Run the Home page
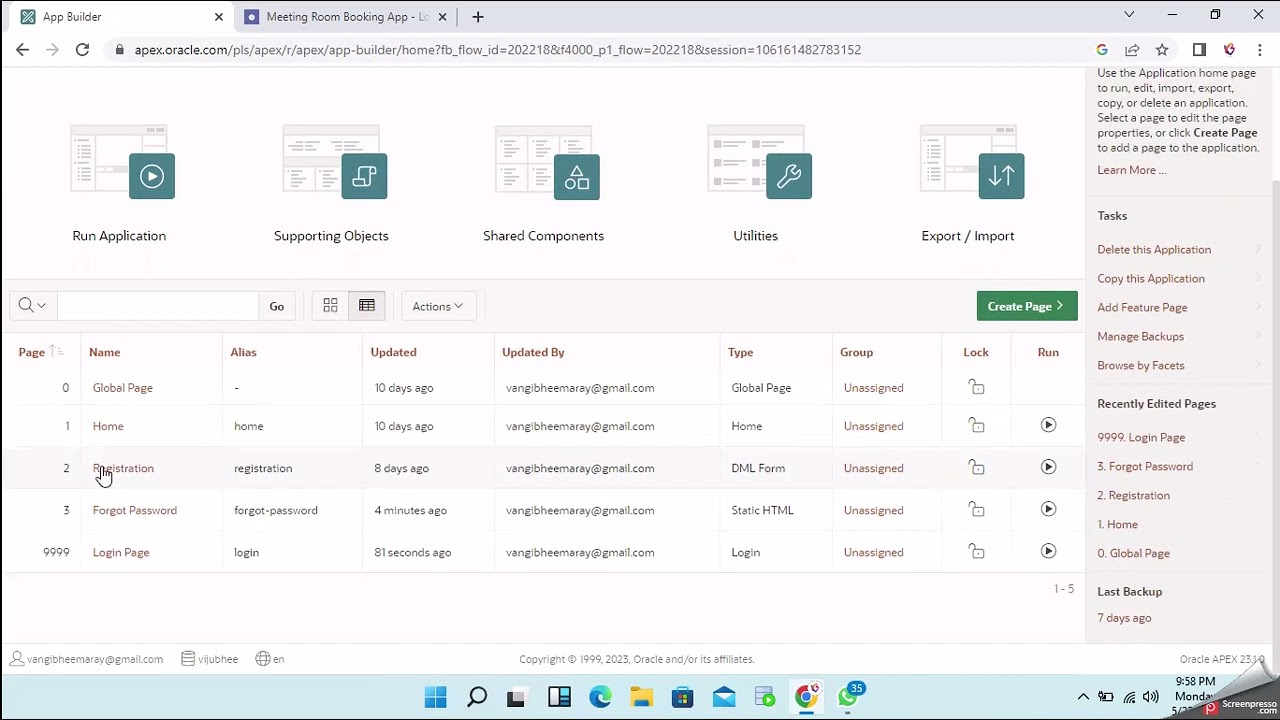Screen dimensions: 1280x720 tap(1048, 425)
